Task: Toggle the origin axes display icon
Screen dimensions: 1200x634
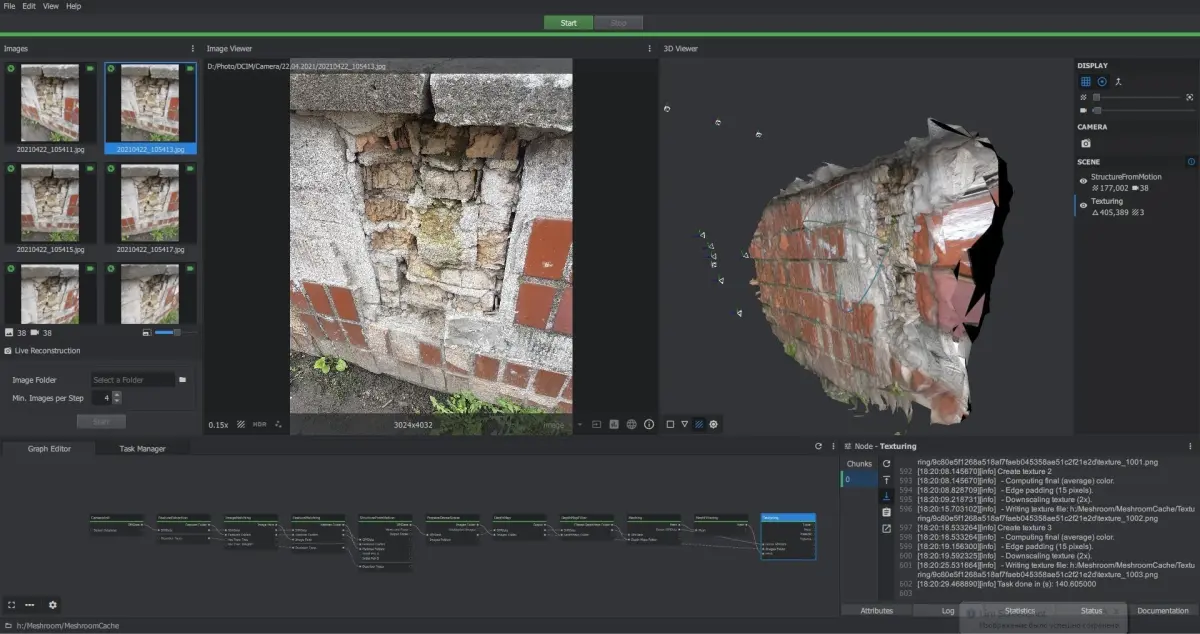Action: click(1118, 82)
